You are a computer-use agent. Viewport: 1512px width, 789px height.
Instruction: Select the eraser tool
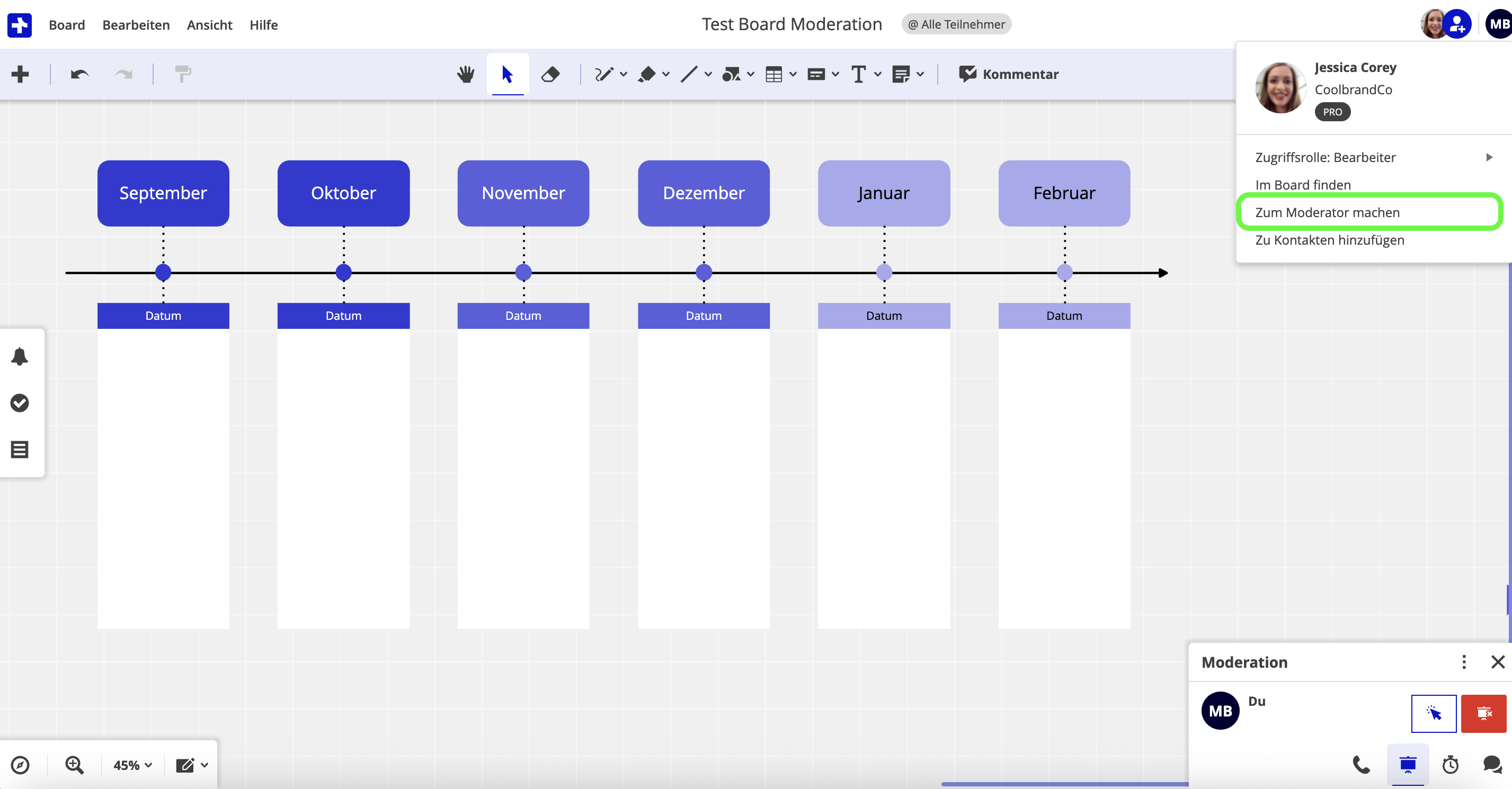point(550,75)
